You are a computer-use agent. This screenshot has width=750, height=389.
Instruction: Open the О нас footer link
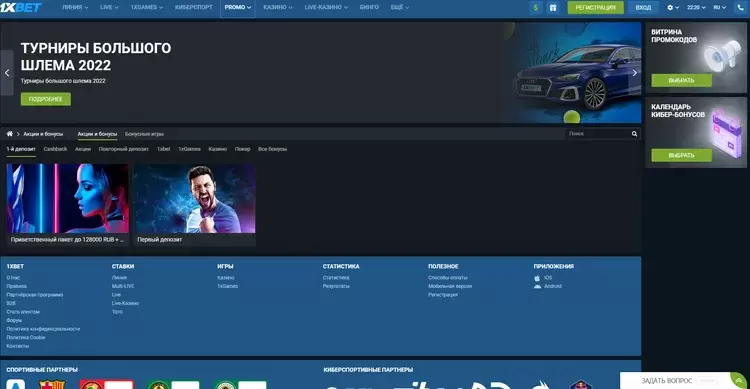click(x=13, y=278)
